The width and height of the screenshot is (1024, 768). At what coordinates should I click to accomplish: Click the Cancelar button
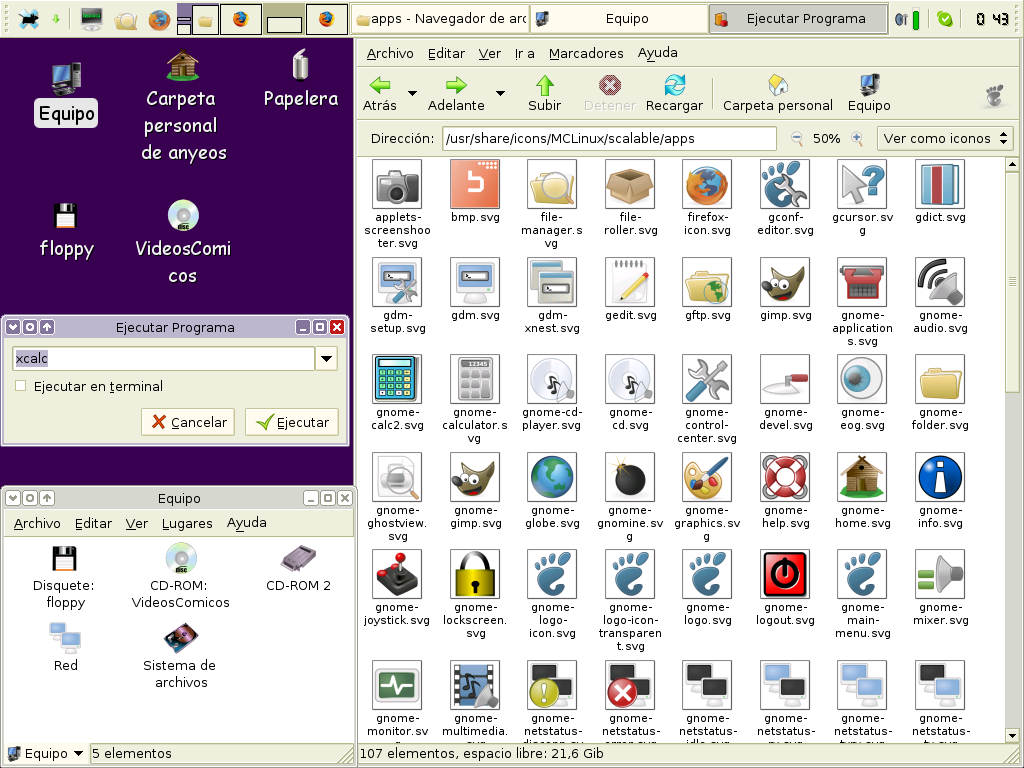pos(189,423)
